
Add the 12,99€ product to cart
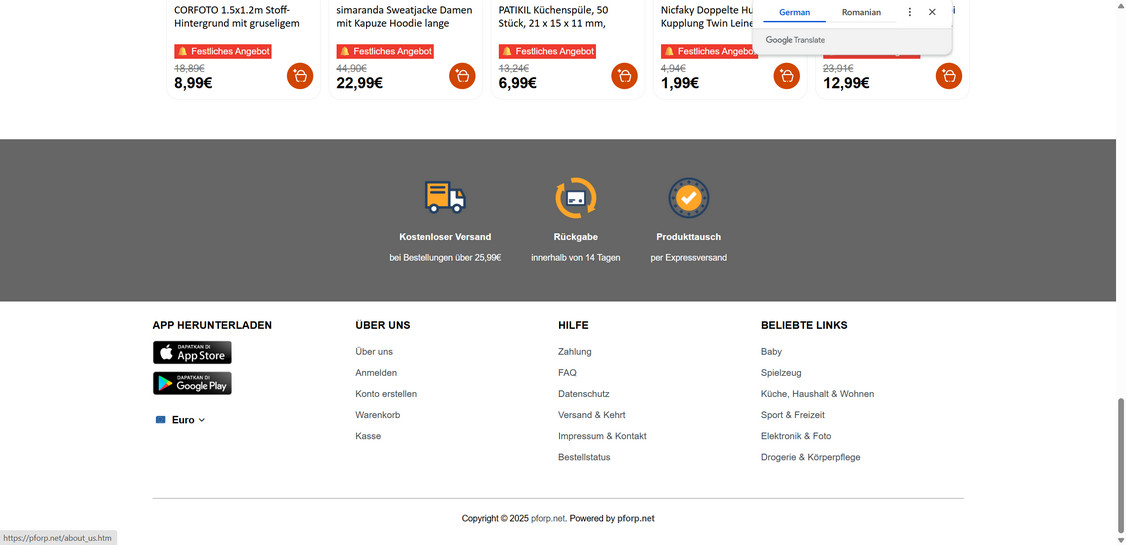tap(949, 76)
